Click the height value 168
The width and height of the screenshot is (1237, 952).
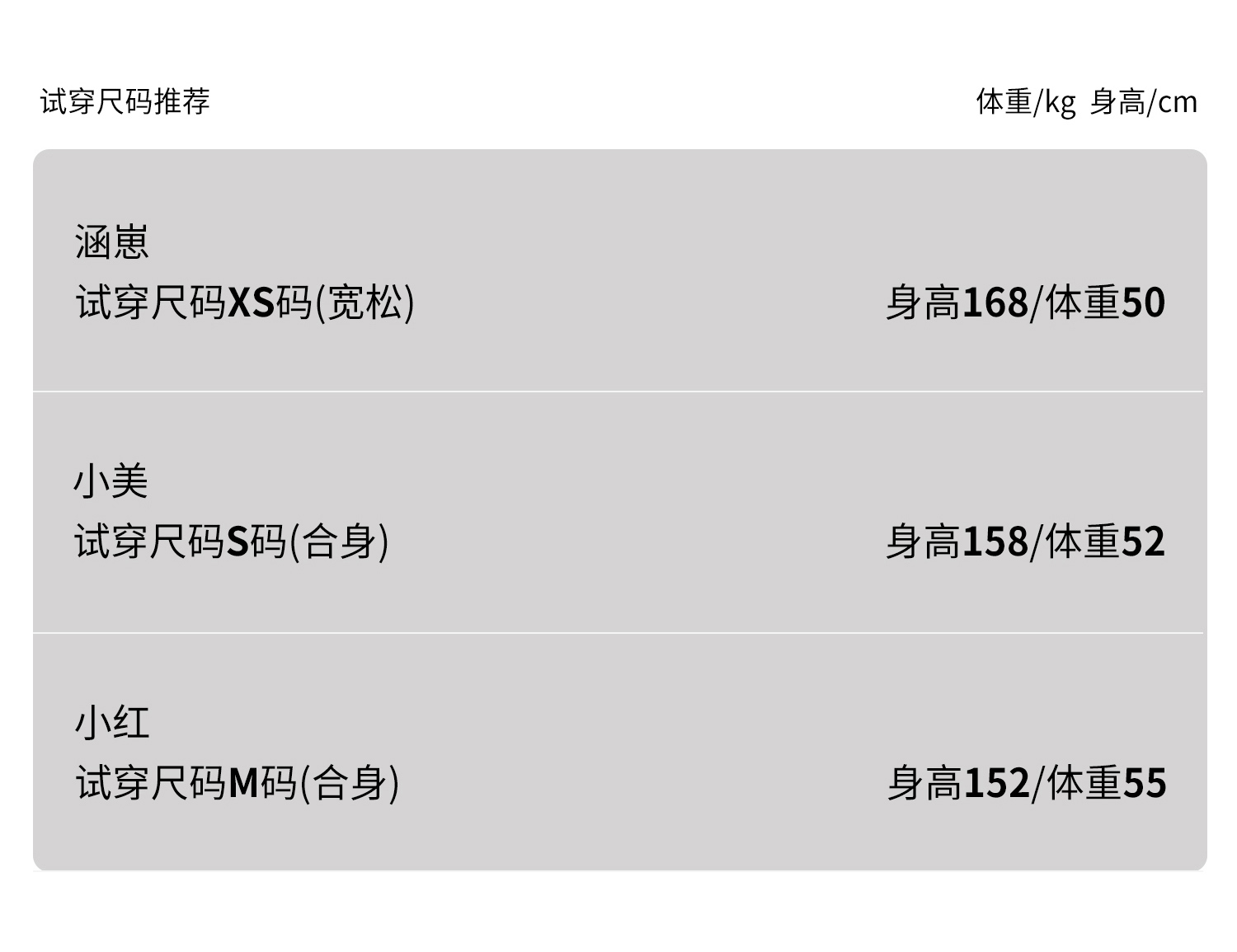point(995,302)
